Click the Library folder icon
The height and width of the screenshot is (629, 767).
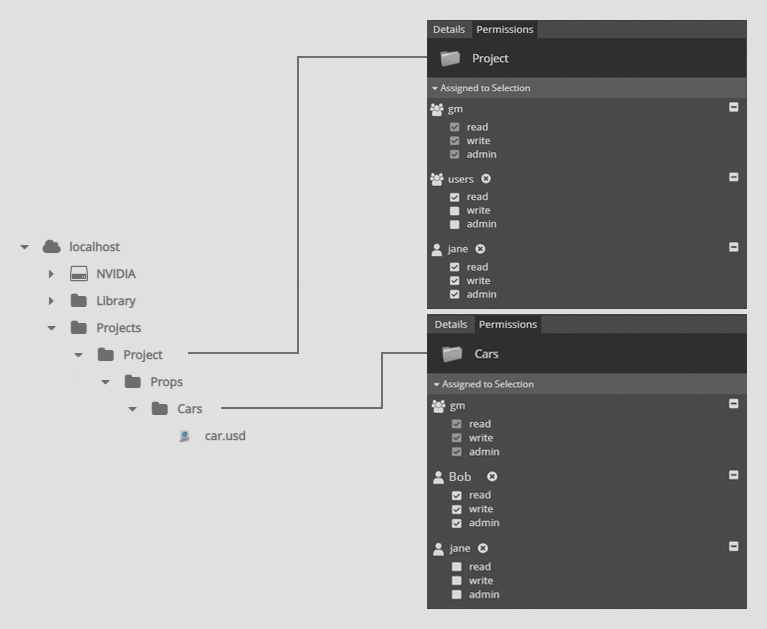coord(79,300)
